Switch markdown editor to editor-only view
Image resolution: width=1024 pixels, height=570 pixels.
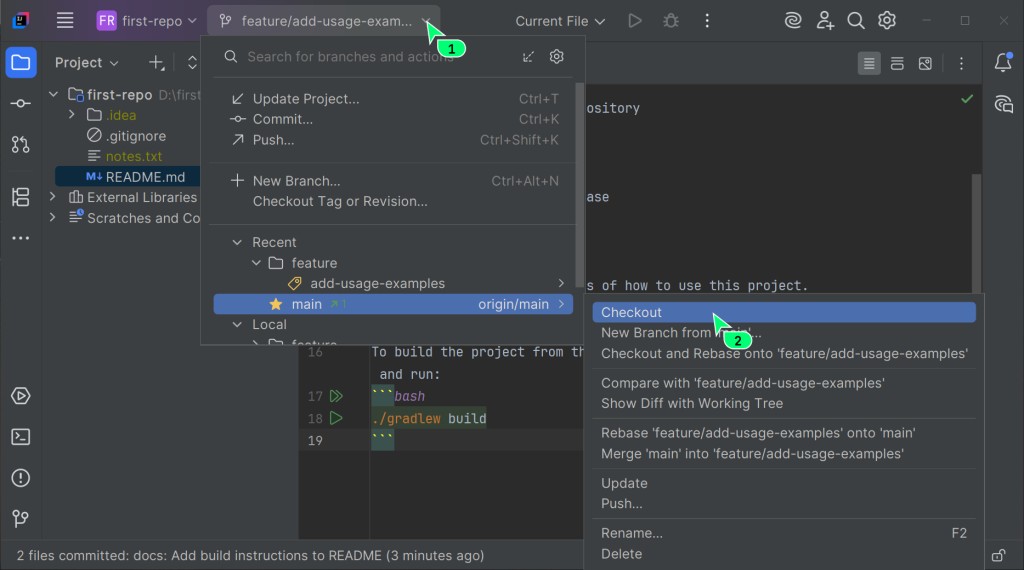click(869, 63)
